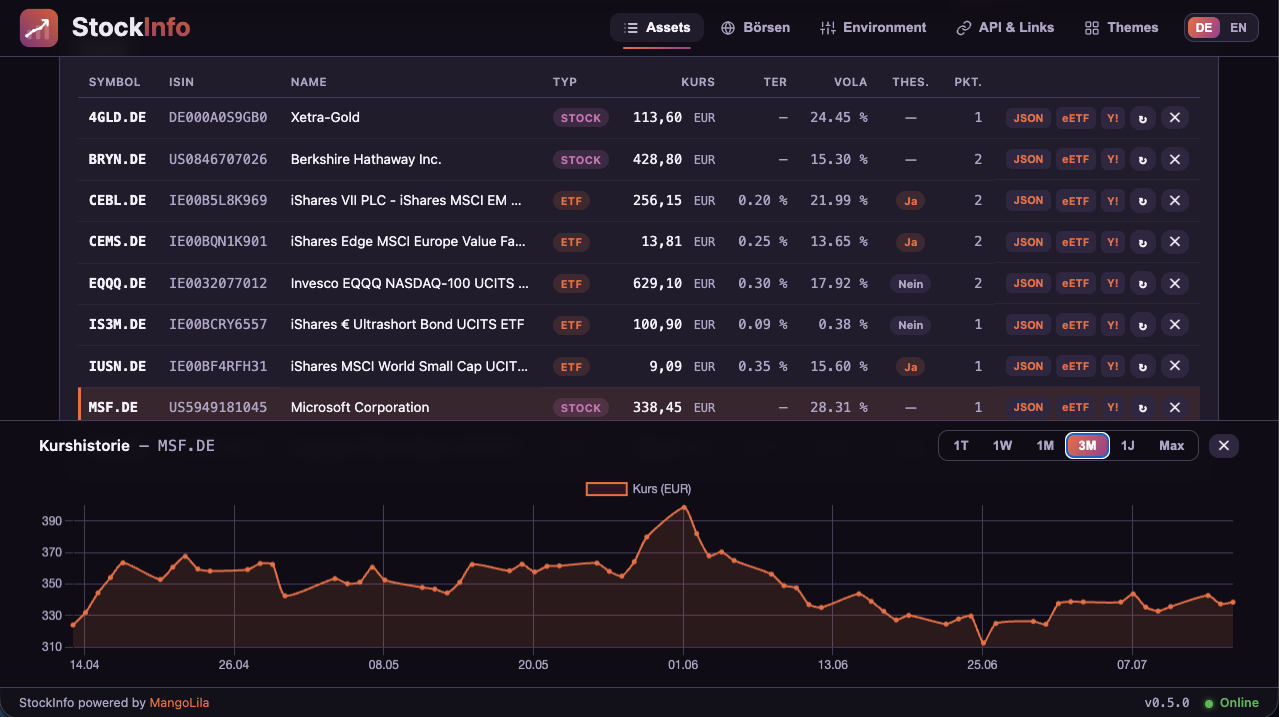Select 1T chart range
This screenshot has height=717, width=1279.
coord(961,445)
